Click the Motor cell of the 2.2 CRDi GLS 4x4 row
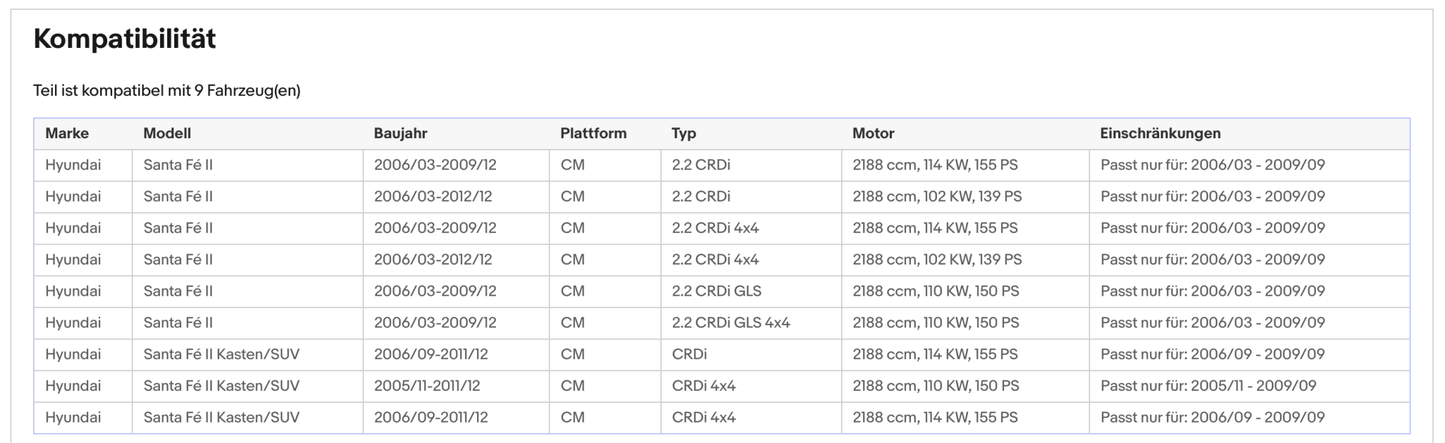The width and height of the screenshot is (1445, 443). click(x=935, y=323)
